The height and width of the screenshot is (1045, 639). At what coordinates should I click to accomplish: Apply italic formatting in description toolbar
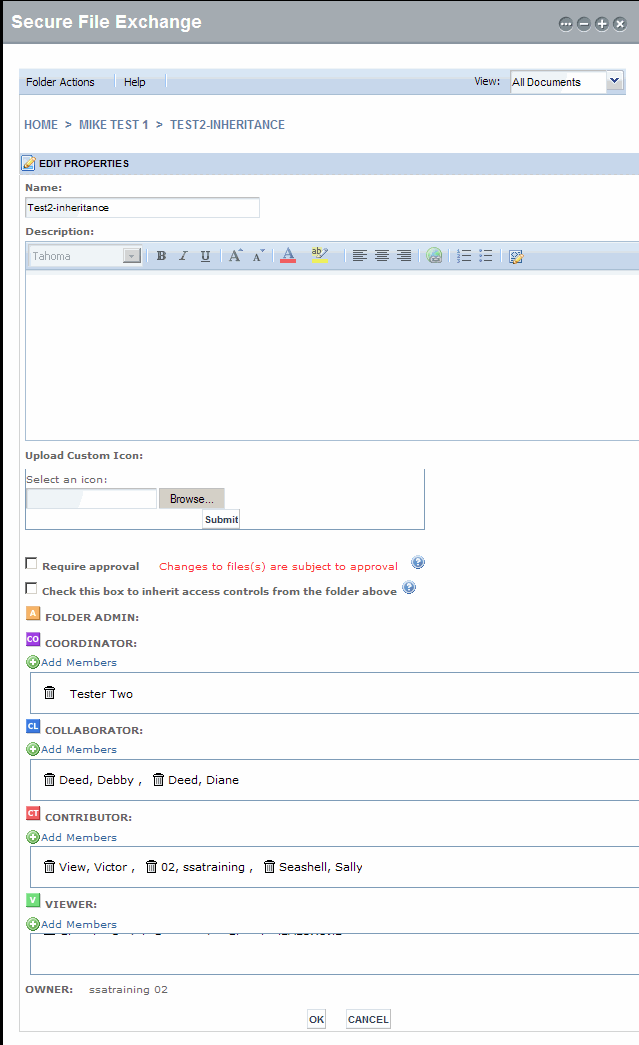point(183,256)
